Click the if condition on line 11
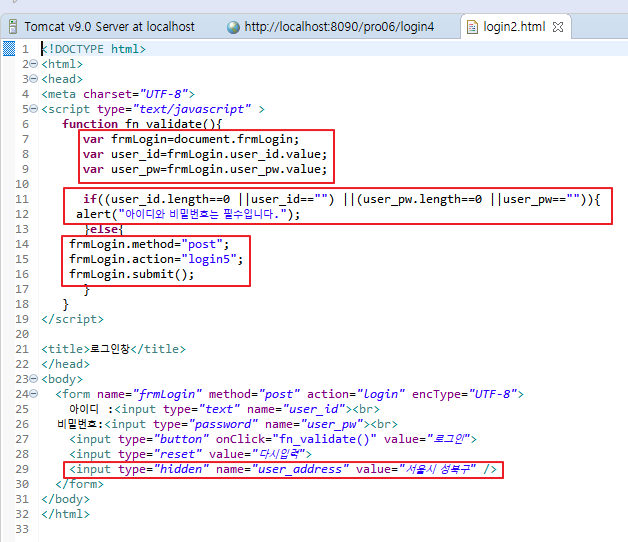Image resolution: width=628 pixels, height=542 pixels. point(342,199)
